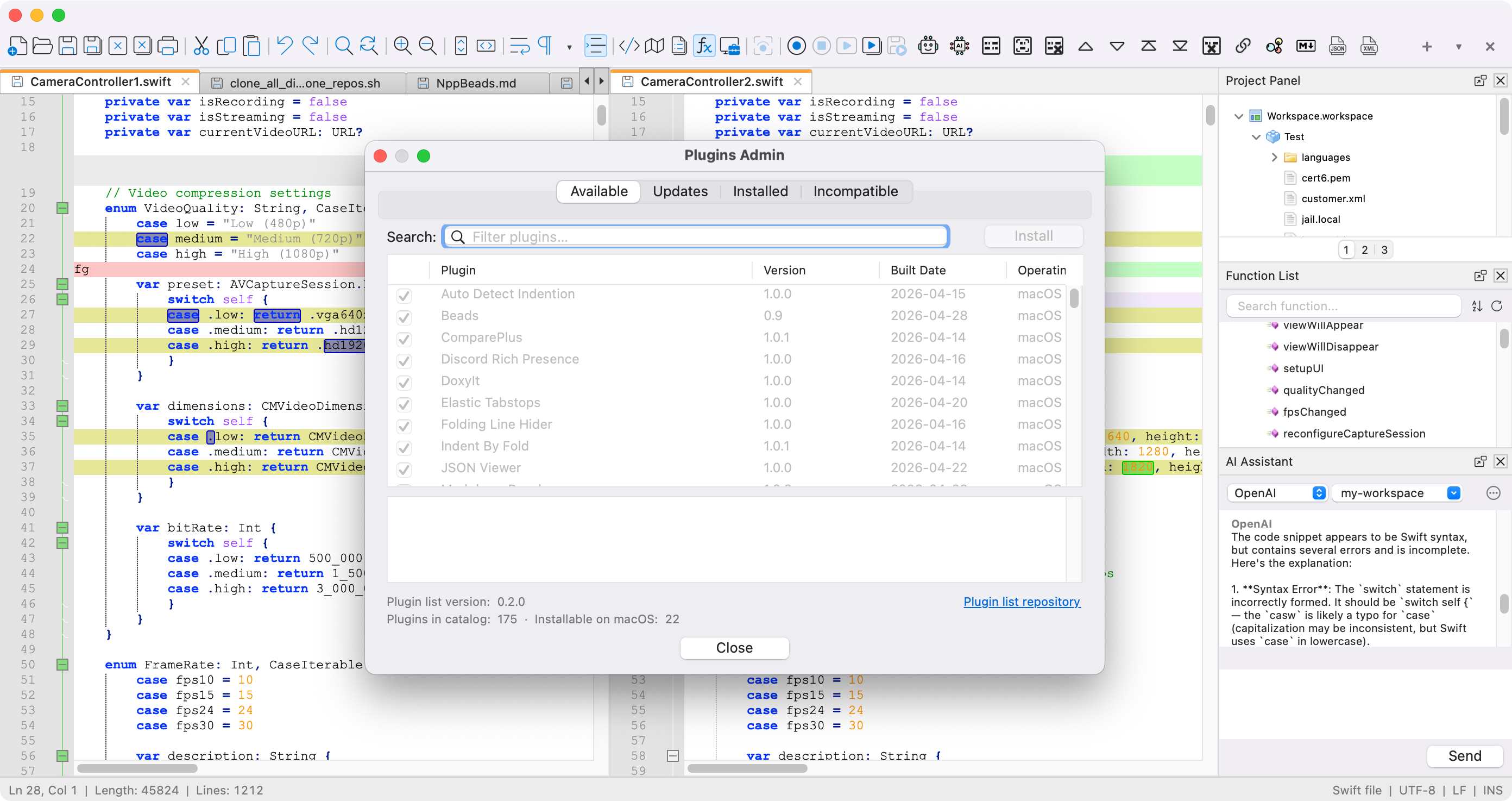The height and width of the screenshot is (801, 1512).
Task: Switch to the Installed tab
Action: (x=760, y=191)
